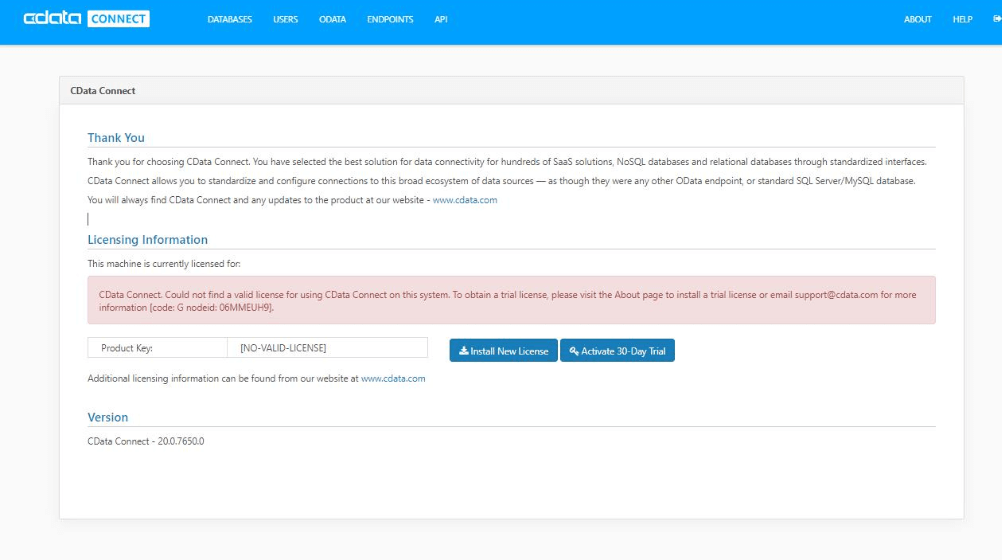Click the CData Connect logo
This screenshot has width=1002, height=560.
click(86, 19)
